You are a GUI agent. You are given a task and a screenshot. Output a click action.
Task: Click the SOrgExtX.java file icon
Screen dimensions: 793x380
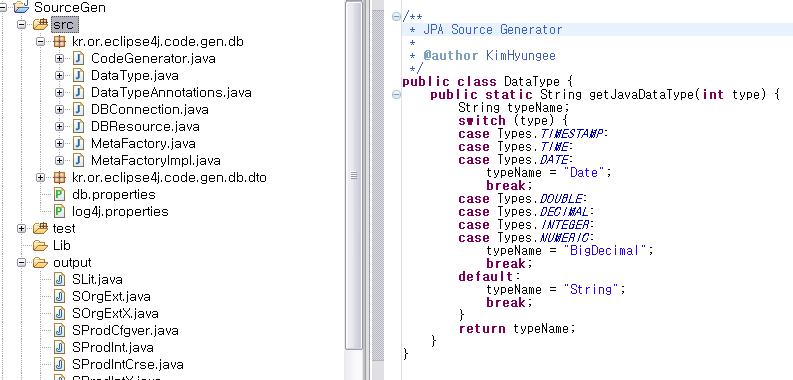[60, 313]
